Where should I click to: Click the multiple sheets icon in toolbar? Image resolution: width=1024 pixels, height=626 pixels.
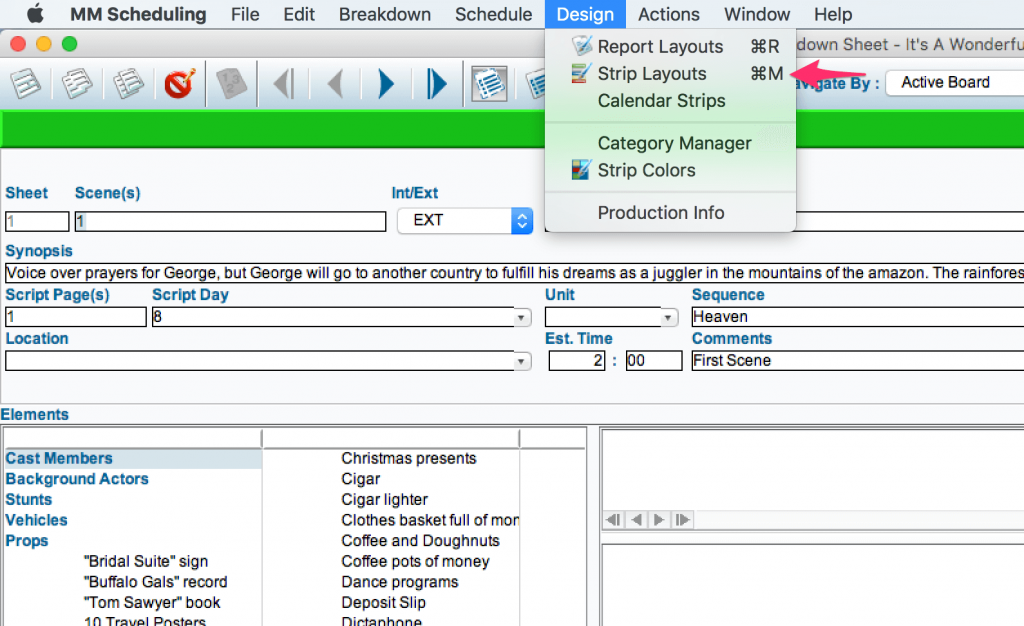(128, 84)
